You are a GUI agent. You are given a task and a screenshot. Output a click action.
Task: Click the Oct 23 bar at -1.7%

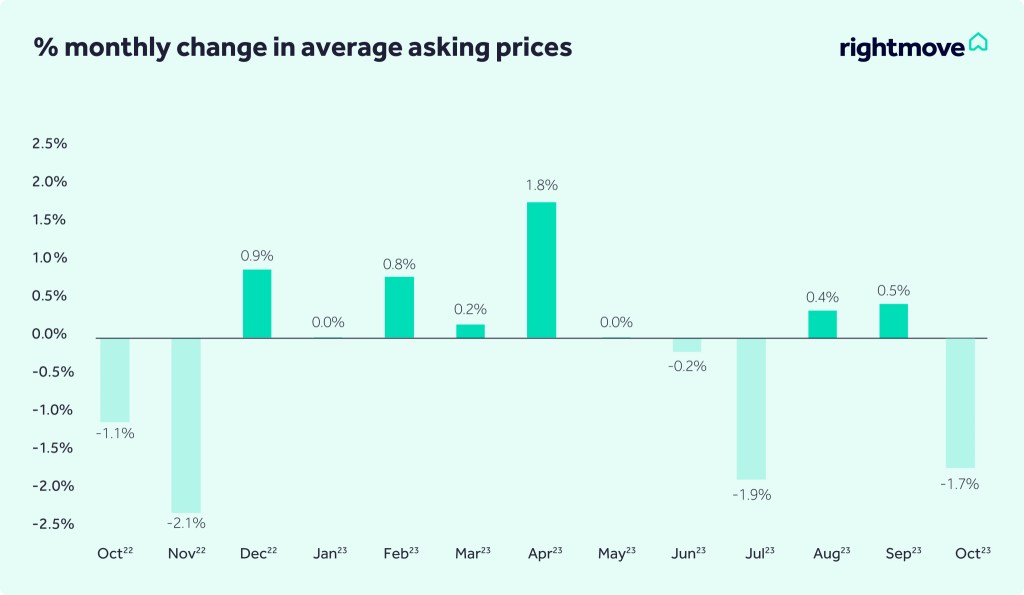[960, 402]
